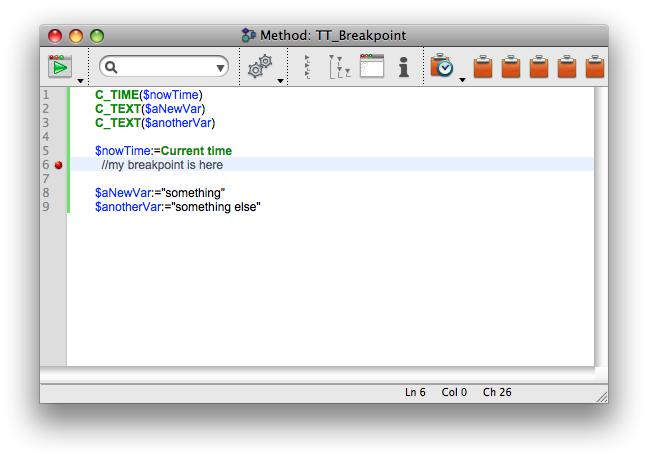Click the gears macro icon
648x458 pixels.
(x=259, y=67)
